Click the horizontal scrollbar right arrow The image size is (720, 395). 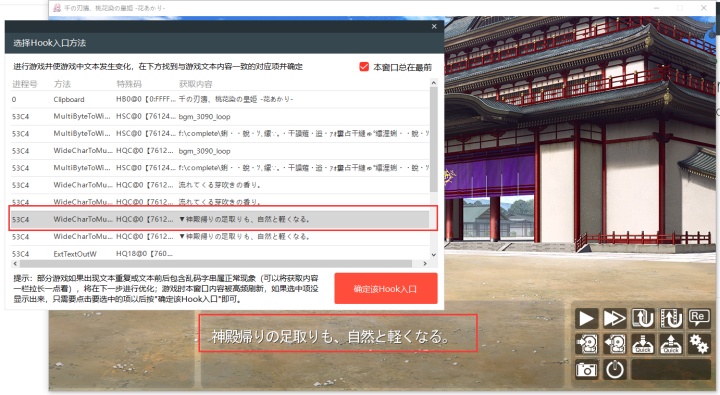(x=425, y=264)
